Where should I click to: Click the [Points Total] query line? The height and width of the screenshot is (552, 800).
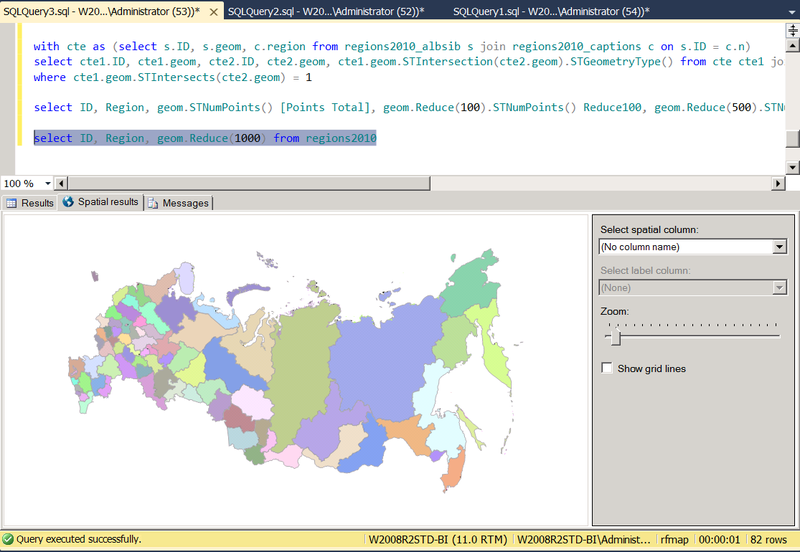point(409,108)
